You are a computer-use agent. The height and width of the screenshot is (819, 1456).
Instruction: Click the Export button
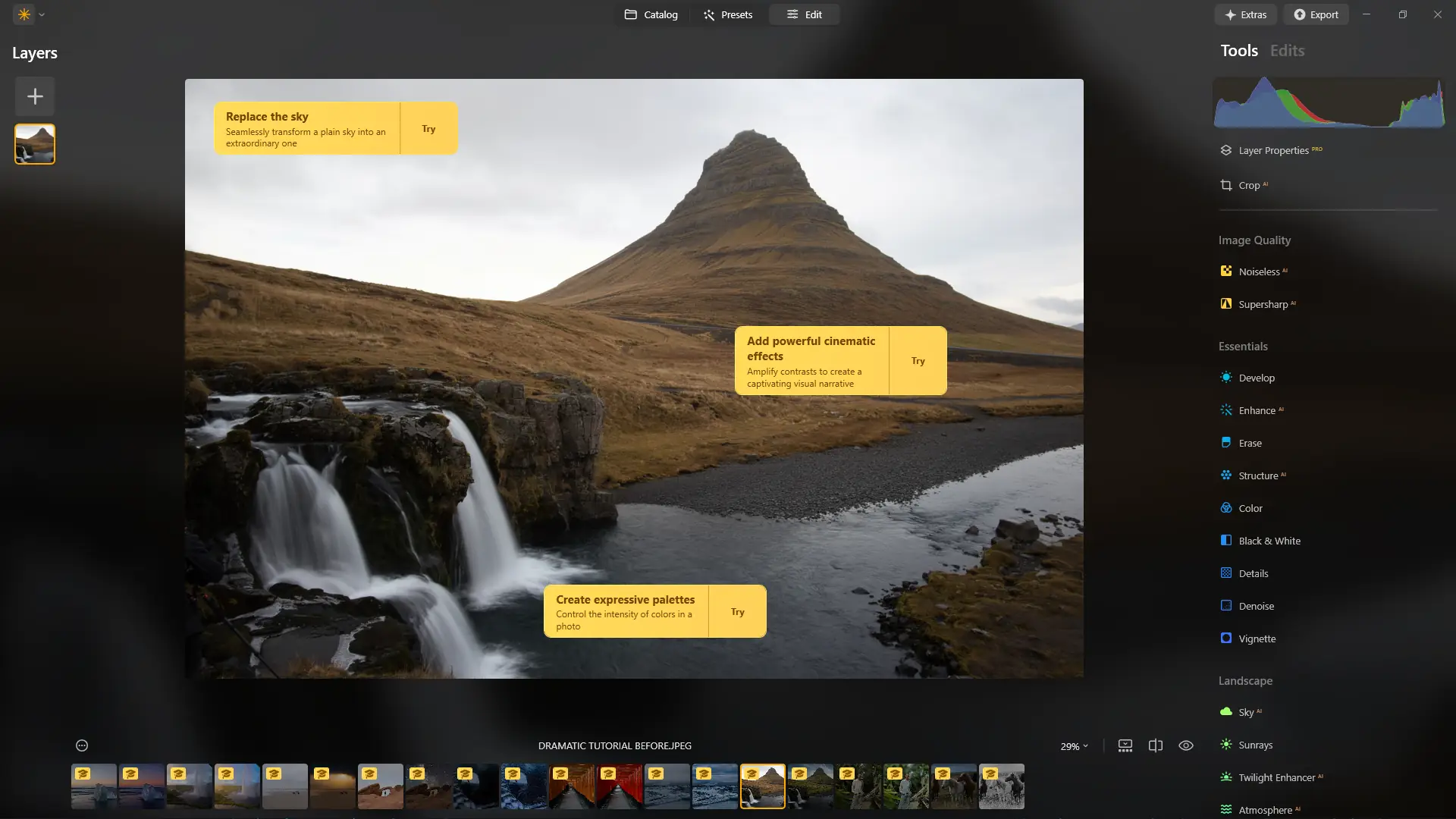click(x=1316, y=14)
